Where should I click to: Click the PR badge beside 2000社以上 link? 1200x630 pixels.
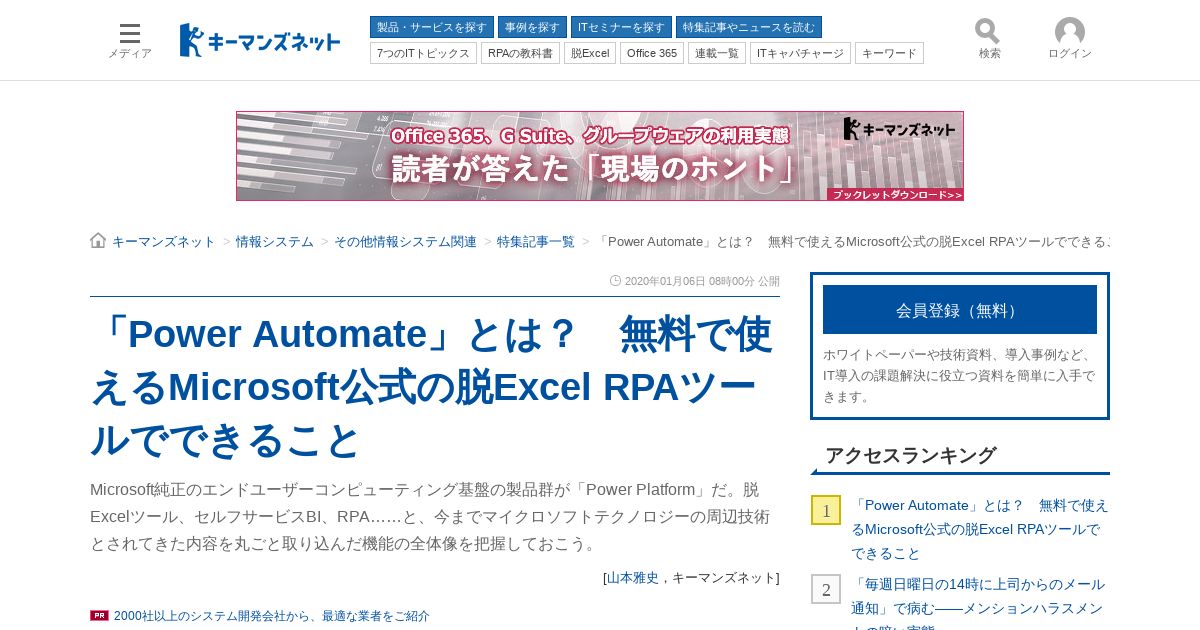point(99,616)
